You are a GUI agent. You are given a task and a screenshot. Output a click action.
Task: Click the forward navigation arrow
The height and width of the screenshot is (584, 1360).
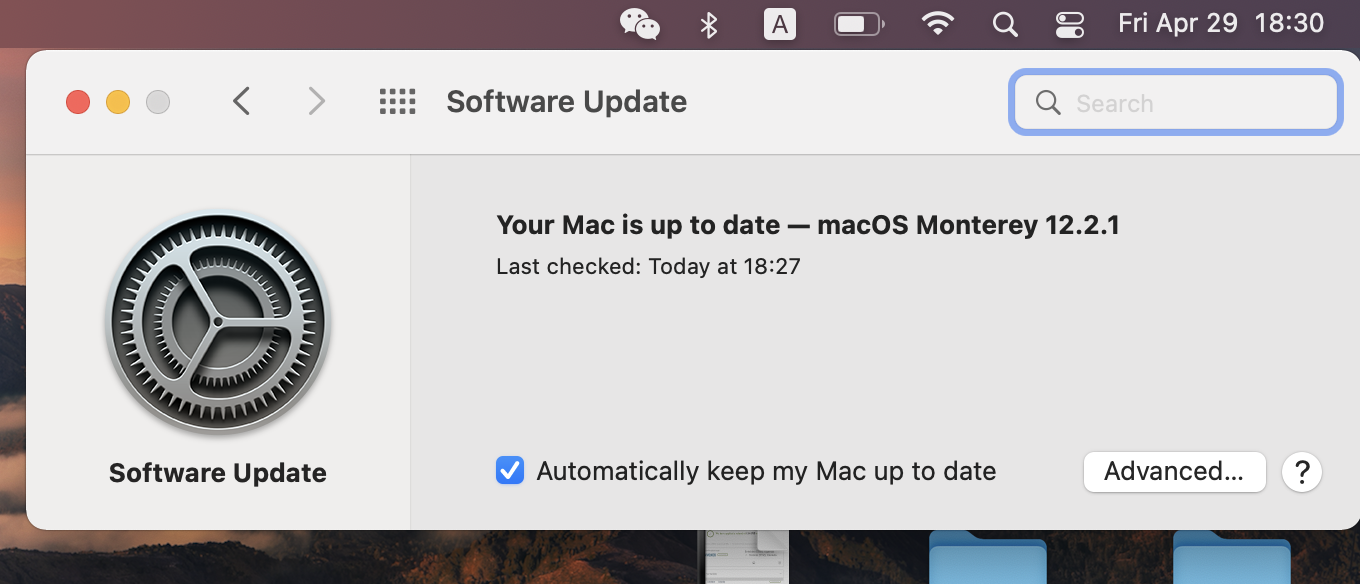(316, 101)
